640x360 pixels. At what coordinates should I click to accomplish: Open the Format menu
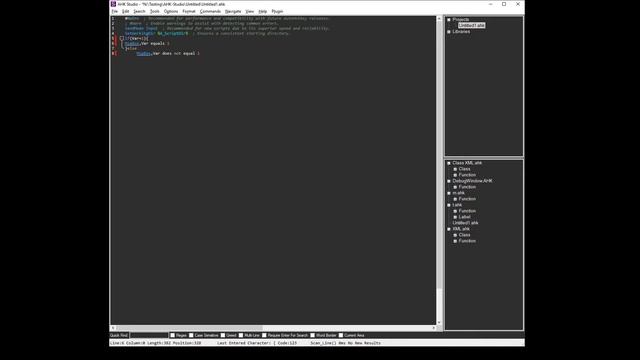pos(189,11)
